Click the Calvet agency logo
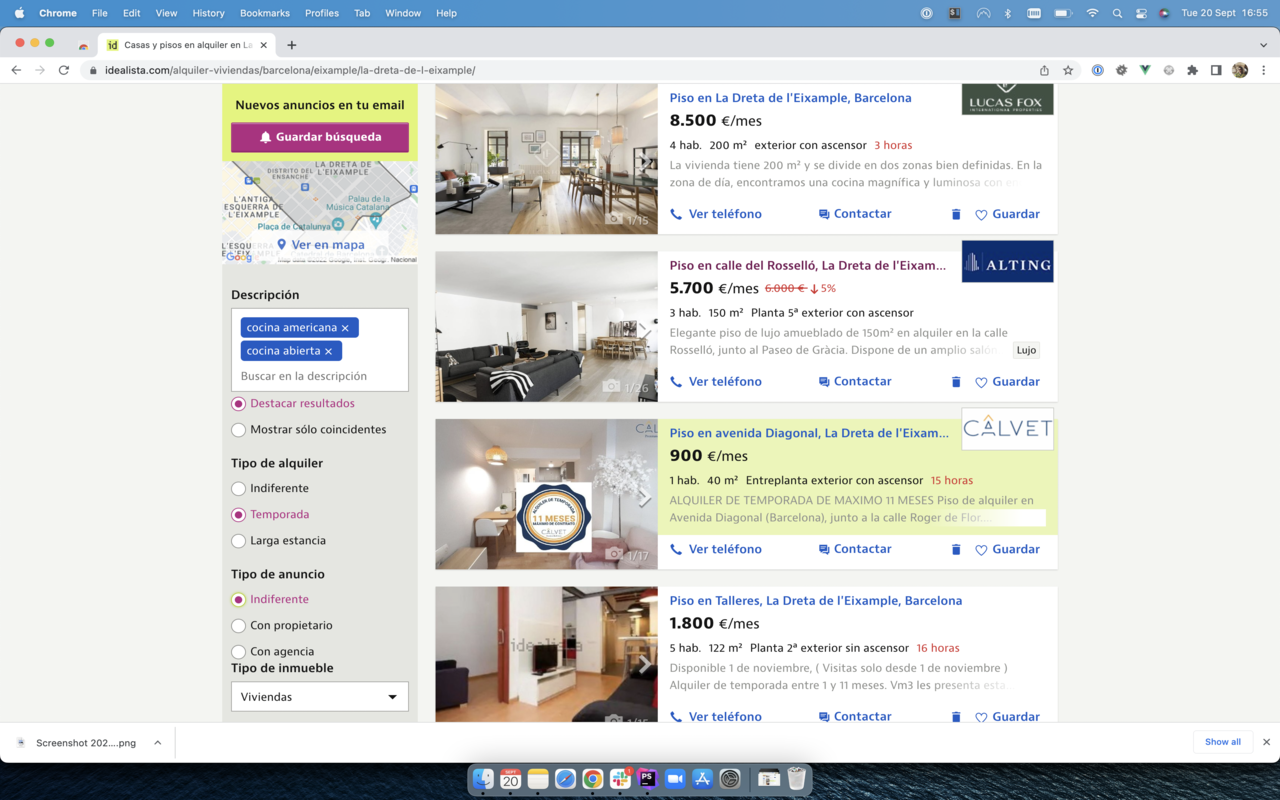 pos(1007,429)
